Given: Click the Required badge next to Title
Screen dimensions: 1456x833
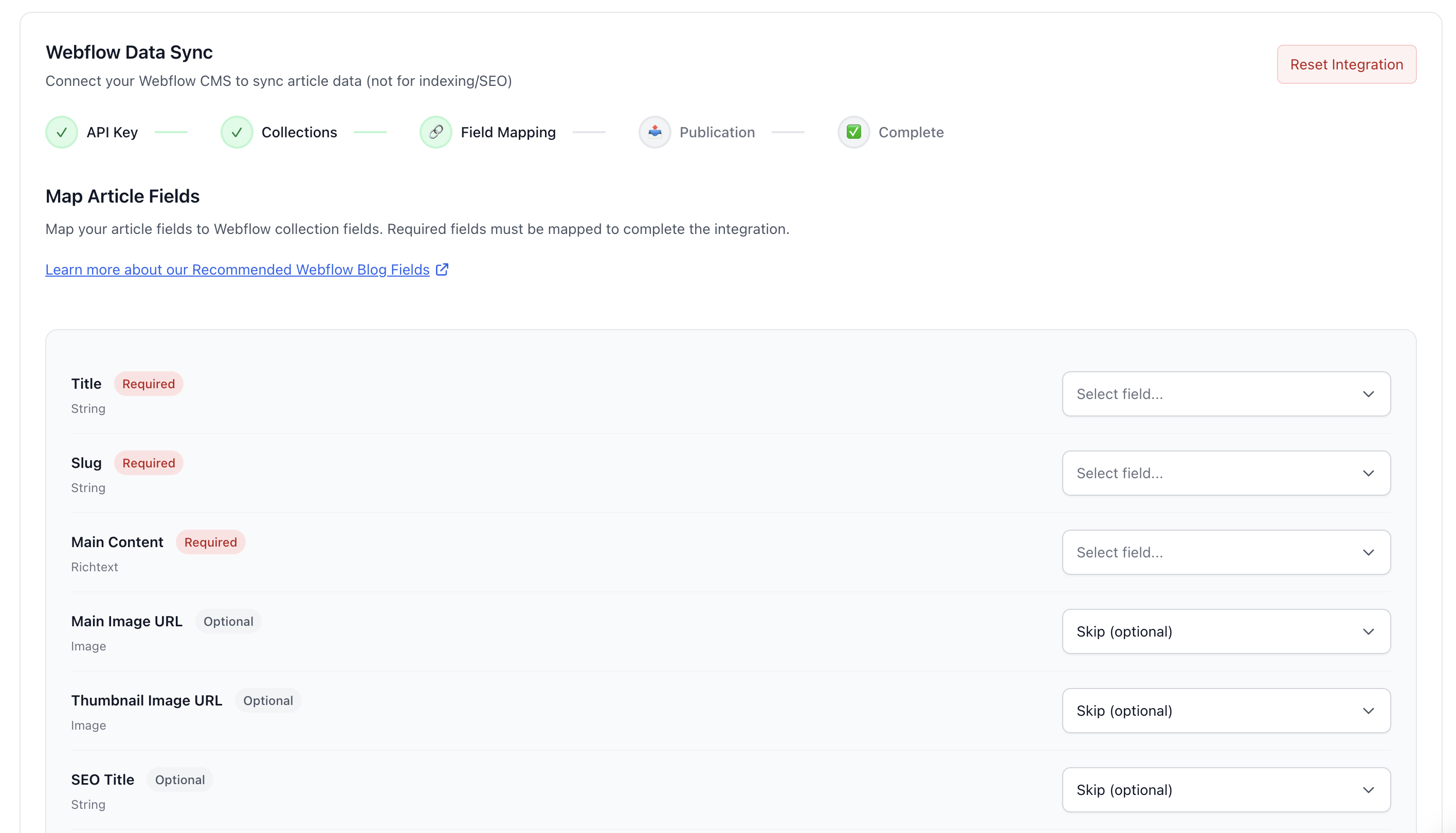Looking at the screenshot, I should point(148,383).
